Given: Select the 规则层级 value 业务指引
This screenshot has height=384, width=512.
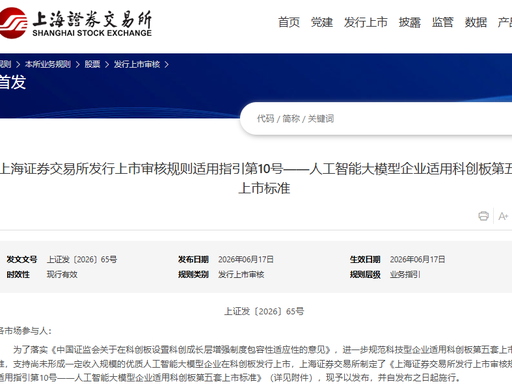Looking at the screenshot, I should tap(405, 275).
